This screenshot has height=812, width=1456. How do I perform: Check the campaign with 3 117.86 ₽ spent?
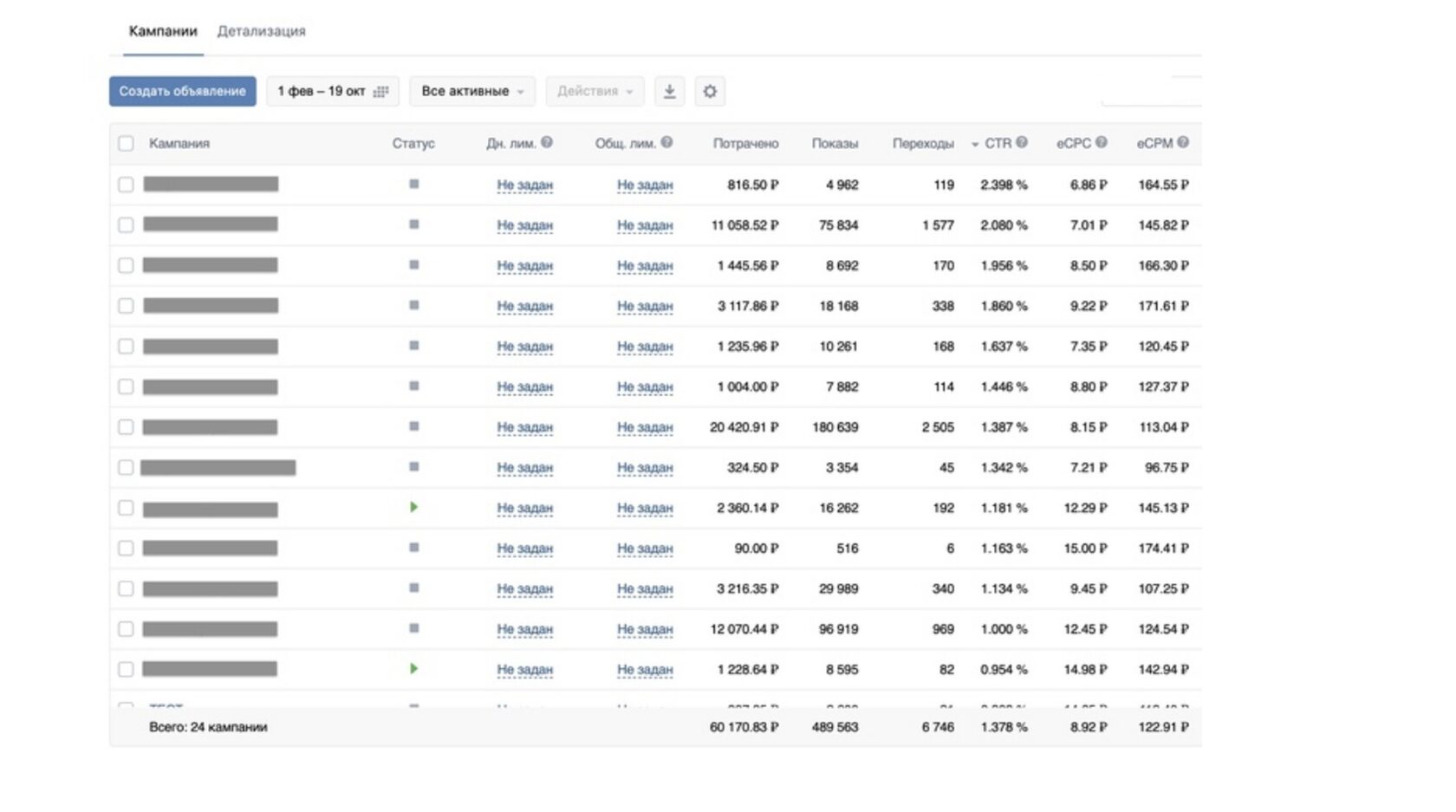126,306
